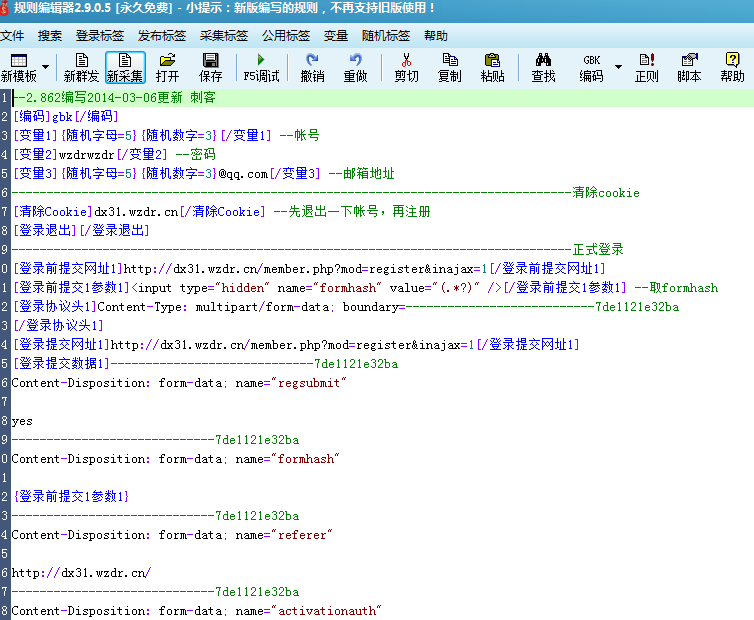Cut selection with 剪切 scissors icon
Viewport: 754px width, 620px height.
click(406, 68)
